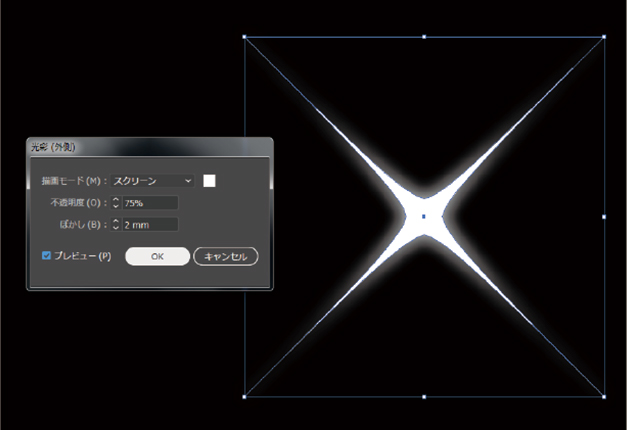Click the center point of the star shape
Screen dimensions: 627x430
click(424, 217)
